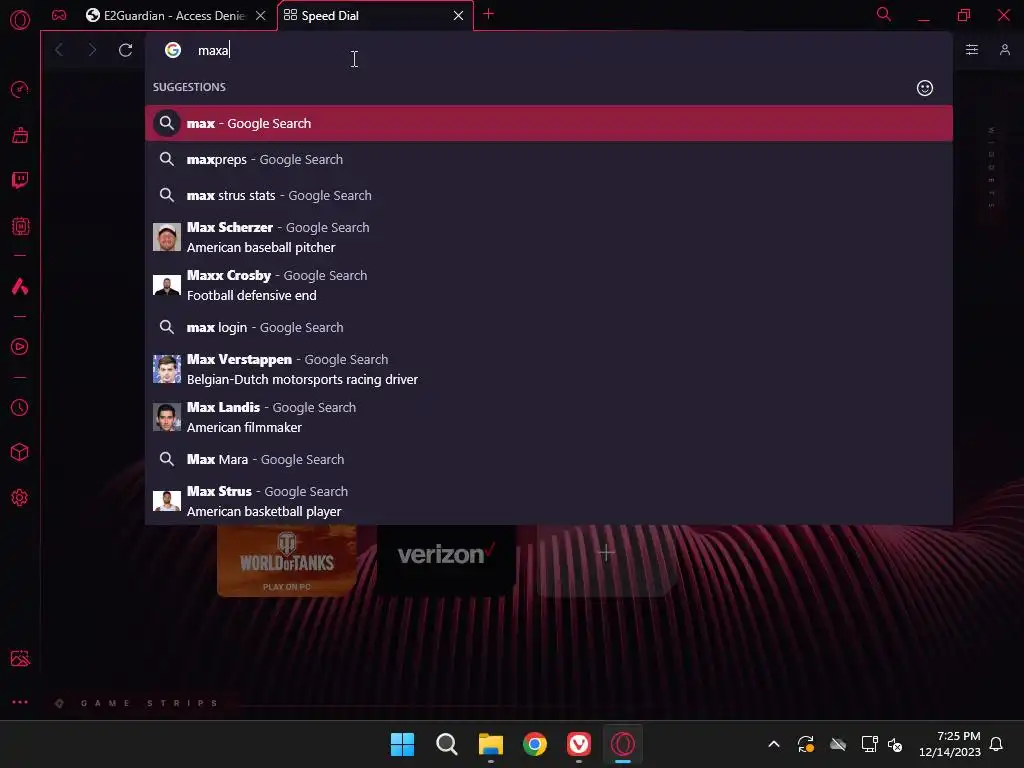Viewport: 1024px width, 768px height.
Task: Open Settings gear icon in sidebar
Action: pos(20,498)
